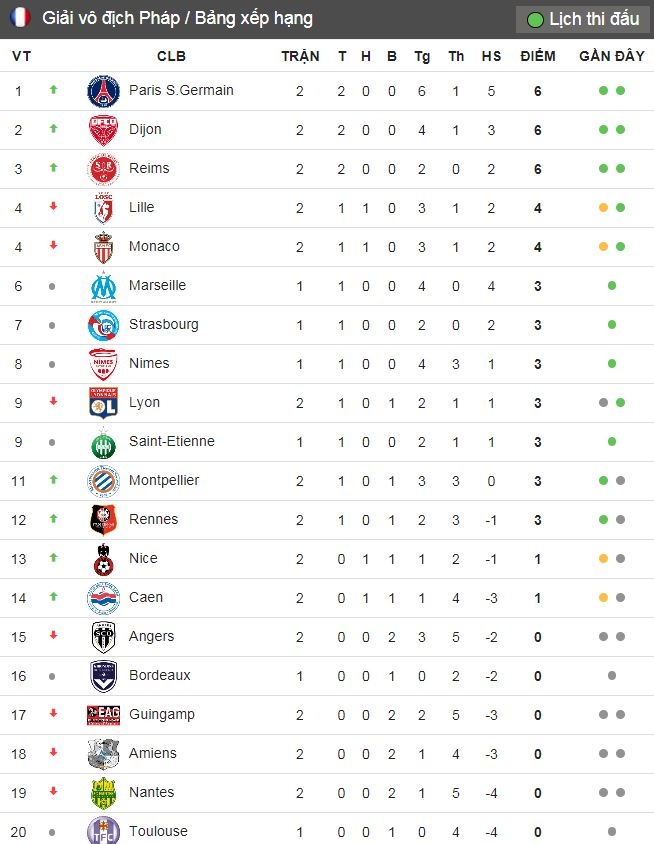This screenshot has width=654, height=844.
Task: Click the Monaco club crest
Action: pyautogui.click(x=103, y=247)
